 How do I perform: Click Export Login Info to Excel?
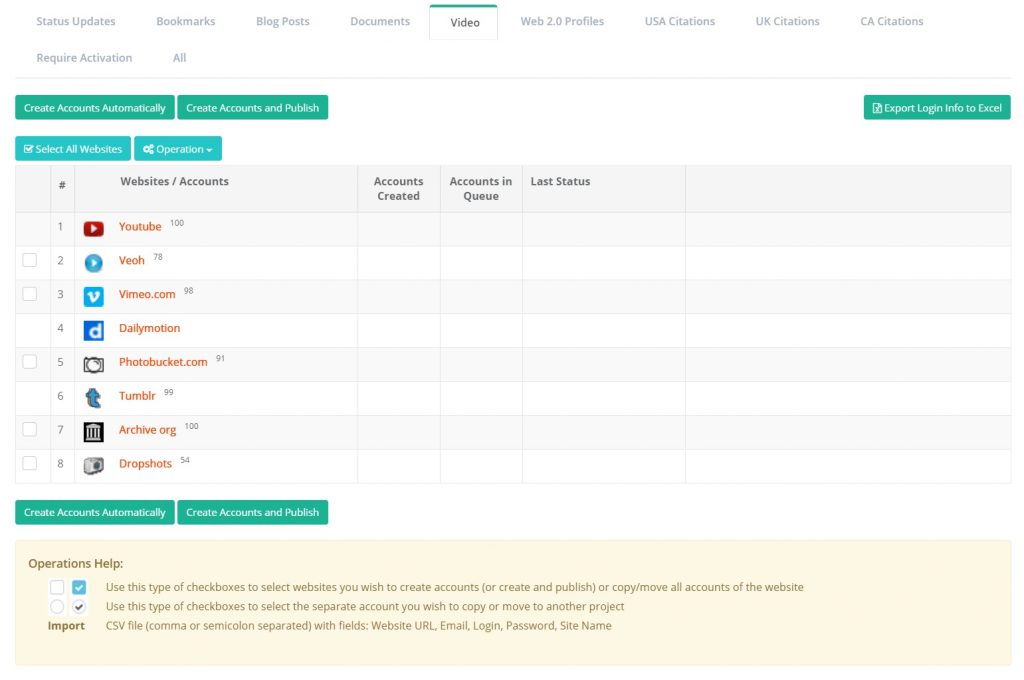937,108
